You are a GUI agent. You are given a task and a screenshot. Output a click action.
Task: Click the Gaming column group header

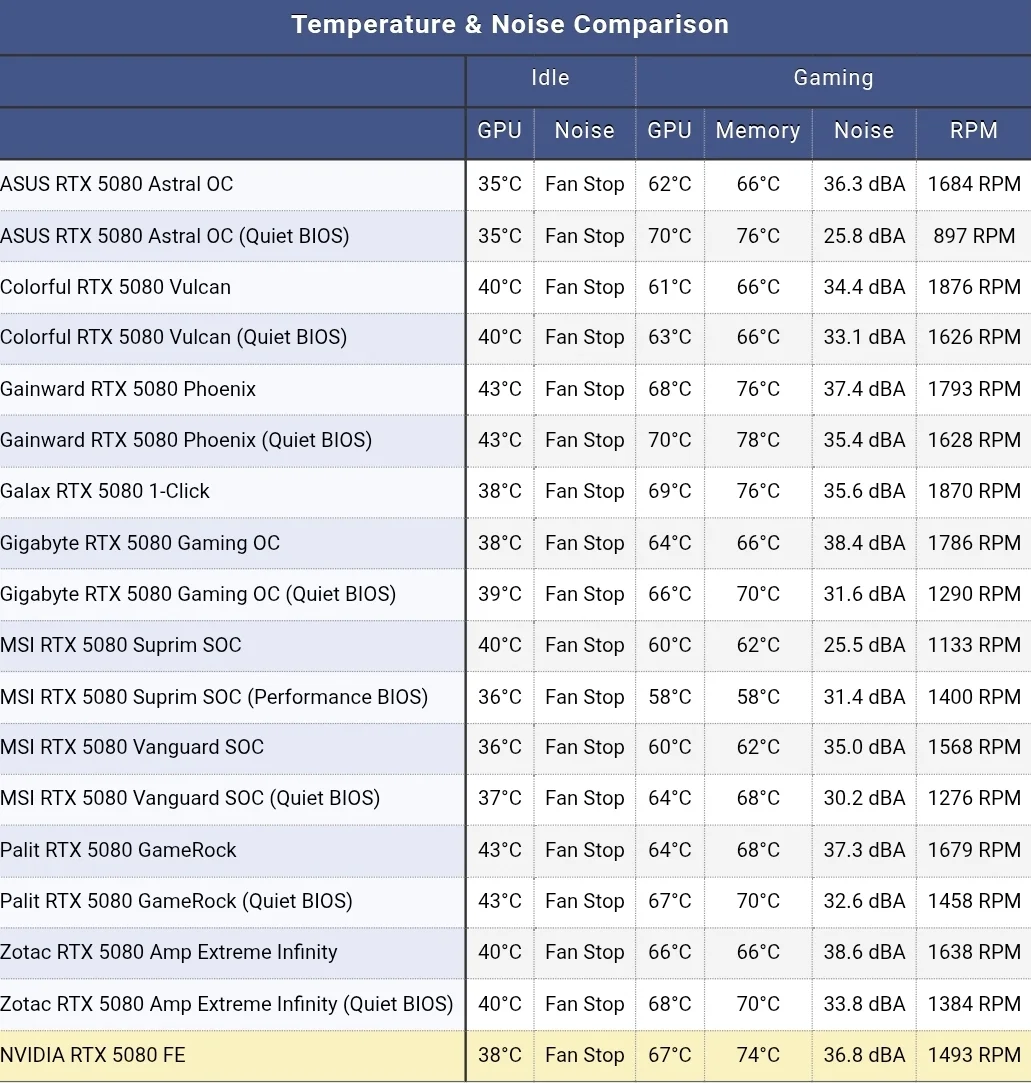point(833,78)
